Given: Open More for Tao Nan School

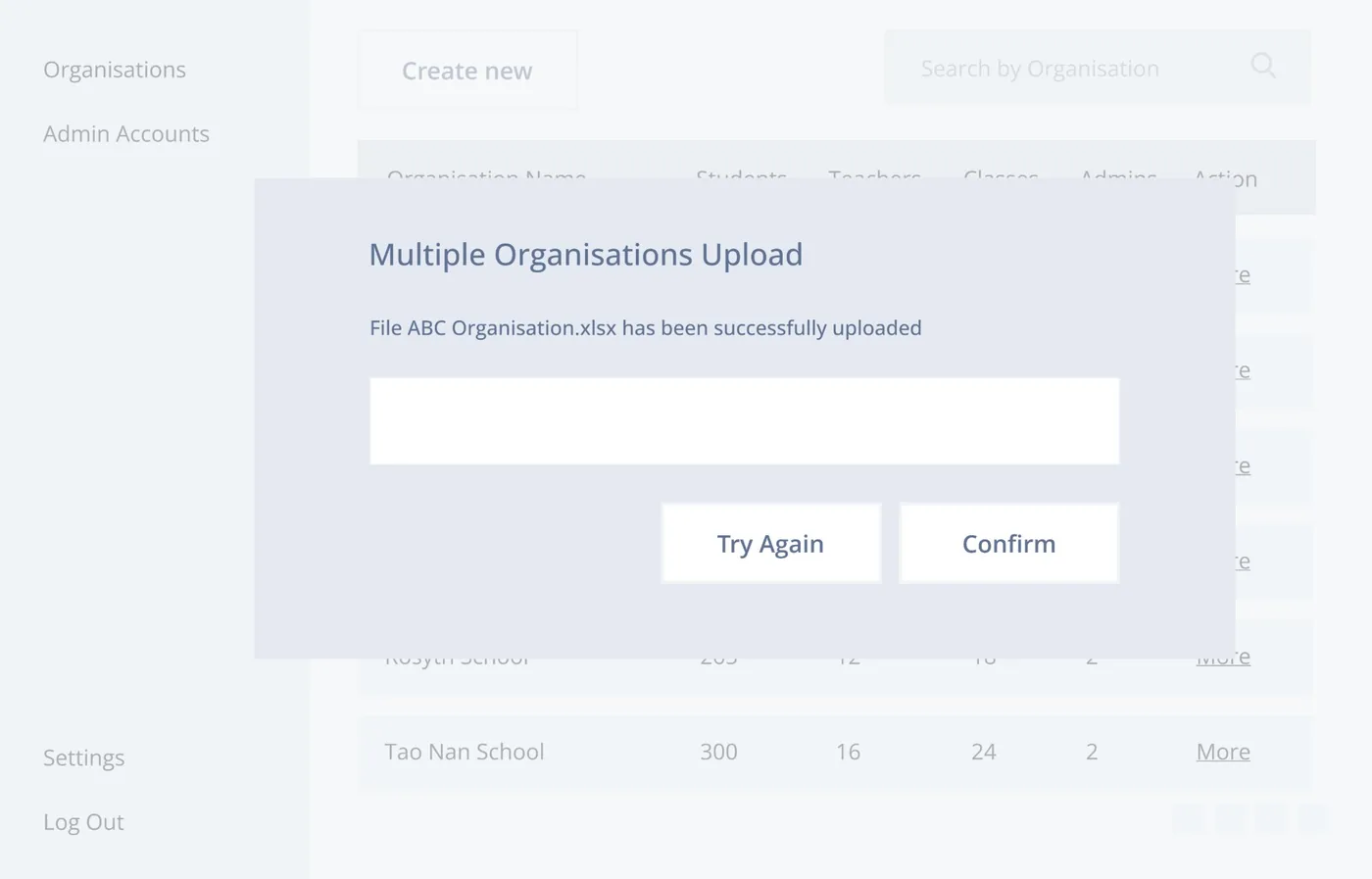Looking at the screenshot, I should [1223, 752].
